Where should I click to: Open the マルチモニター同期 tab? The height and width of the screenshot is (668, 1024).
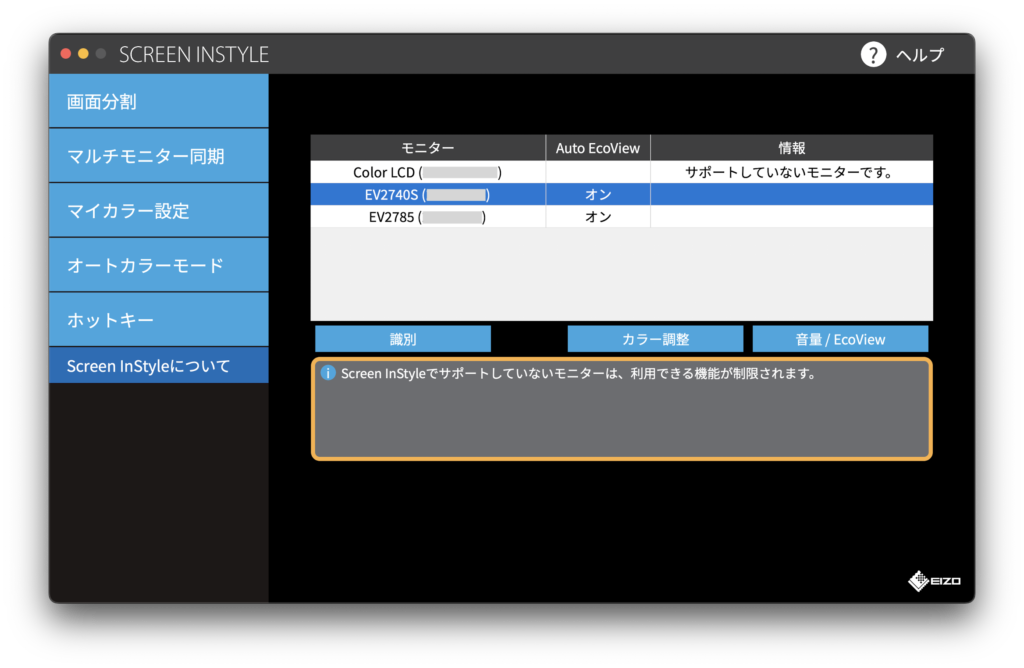(159, 156)
